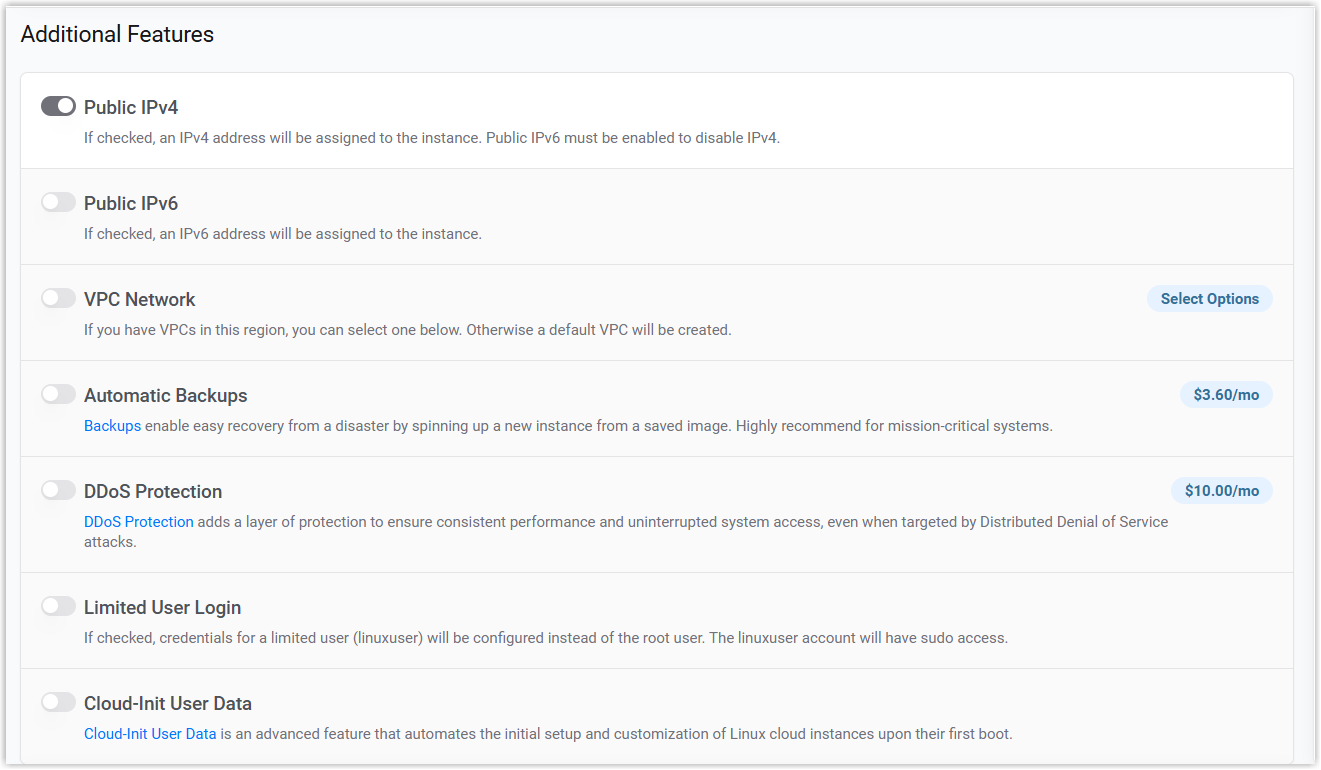Screen dimensions: 1321x770
Task: Disable the Public IPv4 toggle
Action: click(x=58, y=106)
